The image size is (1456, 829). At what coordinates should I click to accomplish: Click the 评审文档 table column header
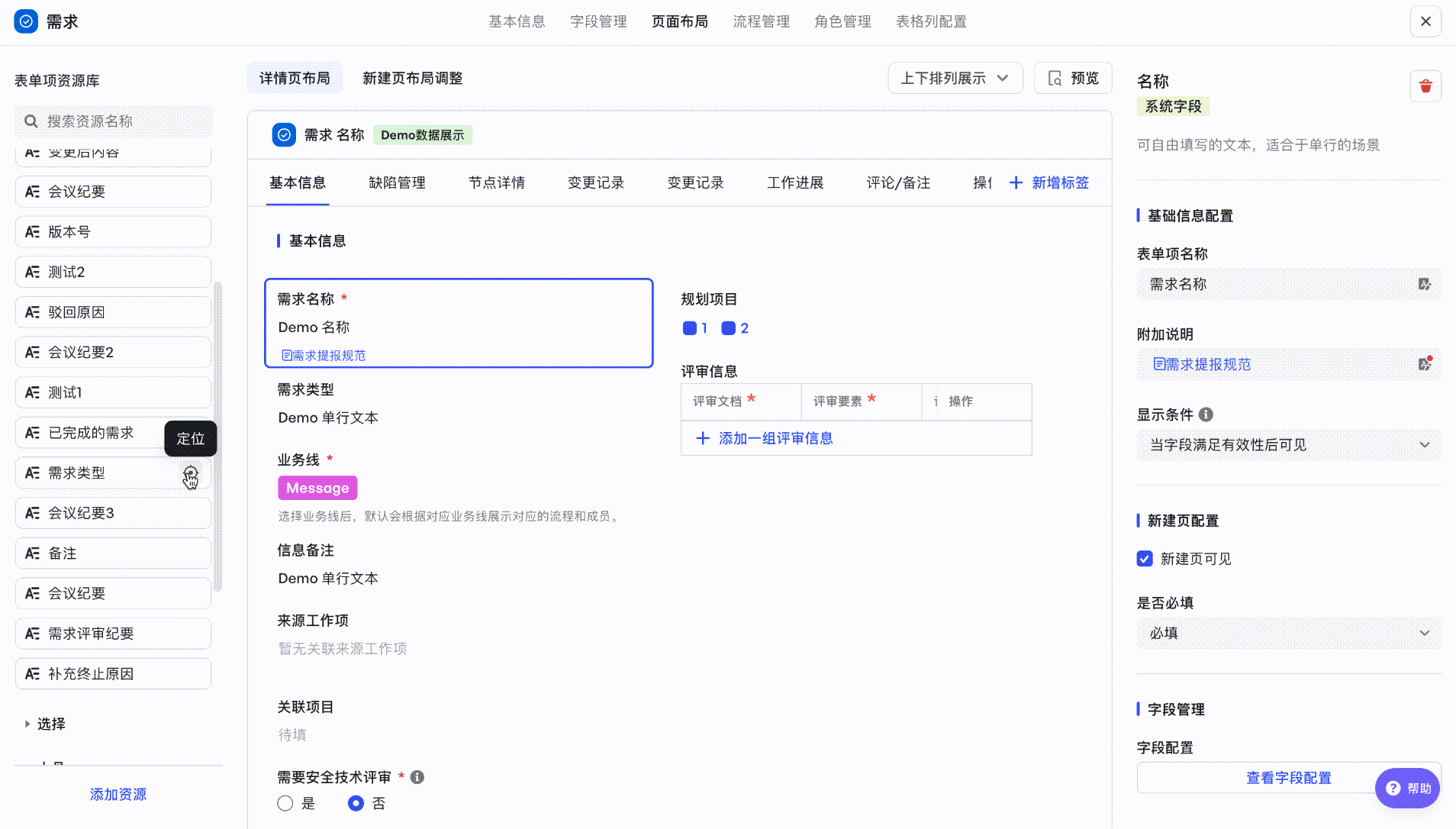[741, 402]
